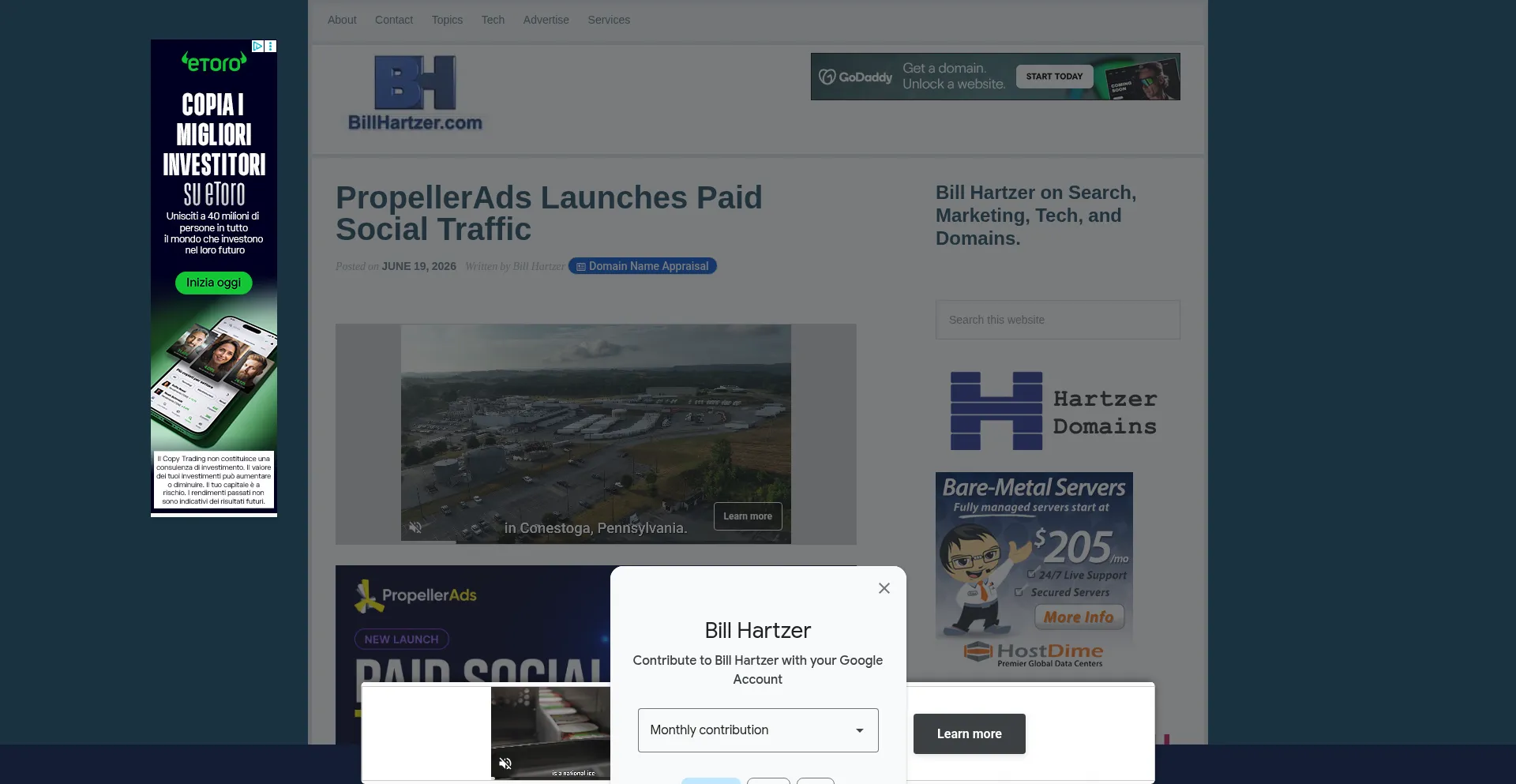
Task: Click the Domain Name Appraisal button
Action: pyautogui.click(x=642, y=266)
